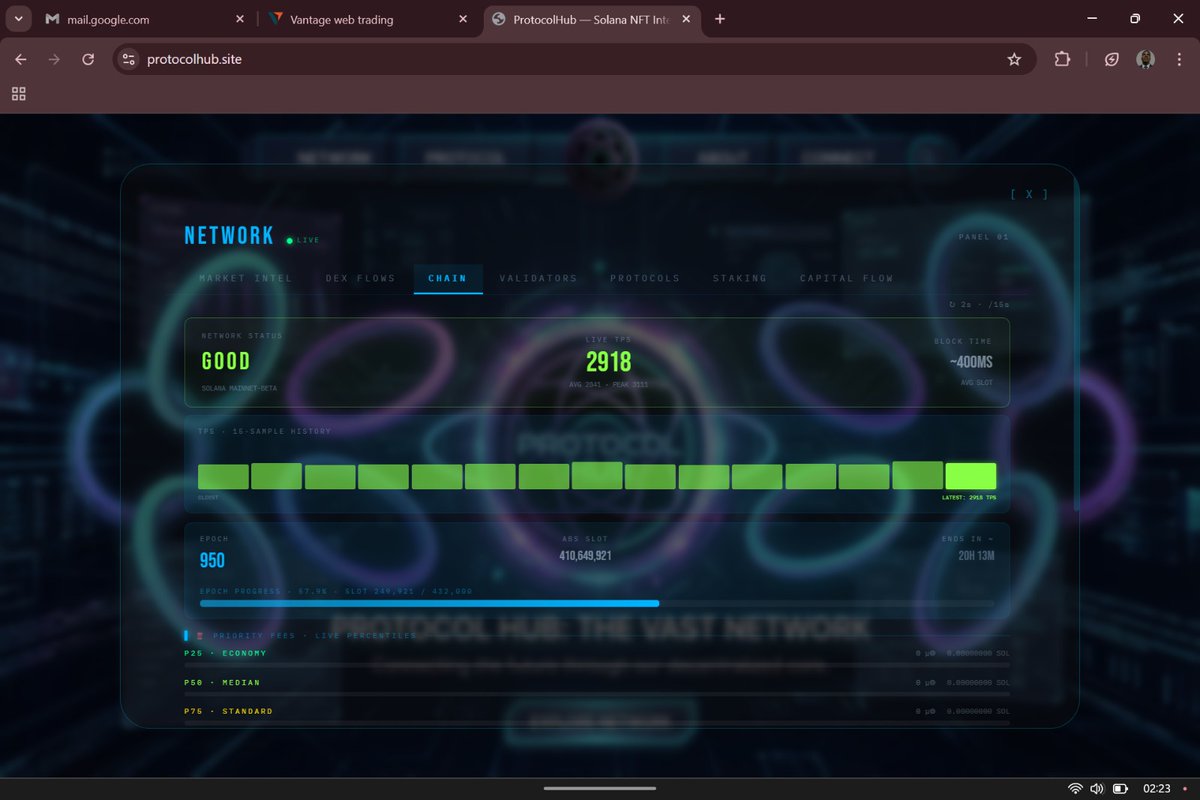Click the GOOD network status value
This screenshot has height=800, width=1200.
click(x=226, y=362)
